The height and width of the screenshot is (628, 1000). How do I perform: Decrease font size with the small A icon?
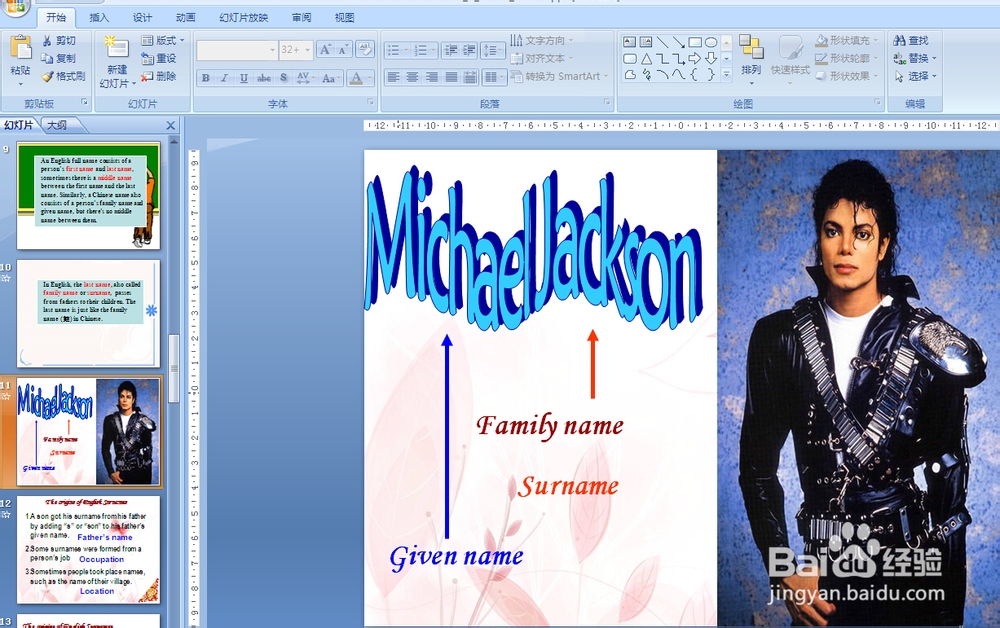click(x=343, y=50)
